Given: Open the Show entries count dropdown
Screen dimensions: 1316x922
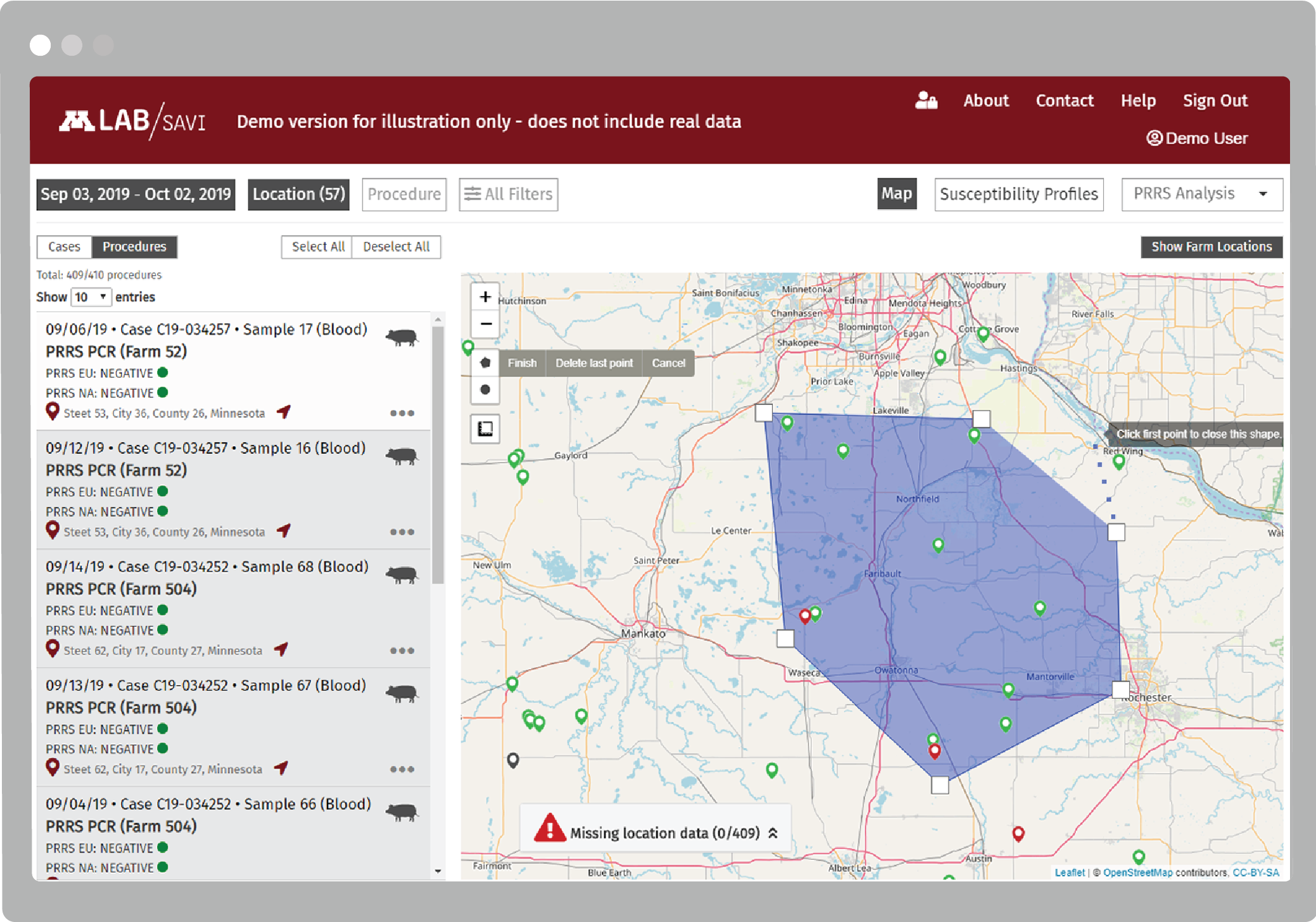Looking at the screenshot, I should pos(91,297).
